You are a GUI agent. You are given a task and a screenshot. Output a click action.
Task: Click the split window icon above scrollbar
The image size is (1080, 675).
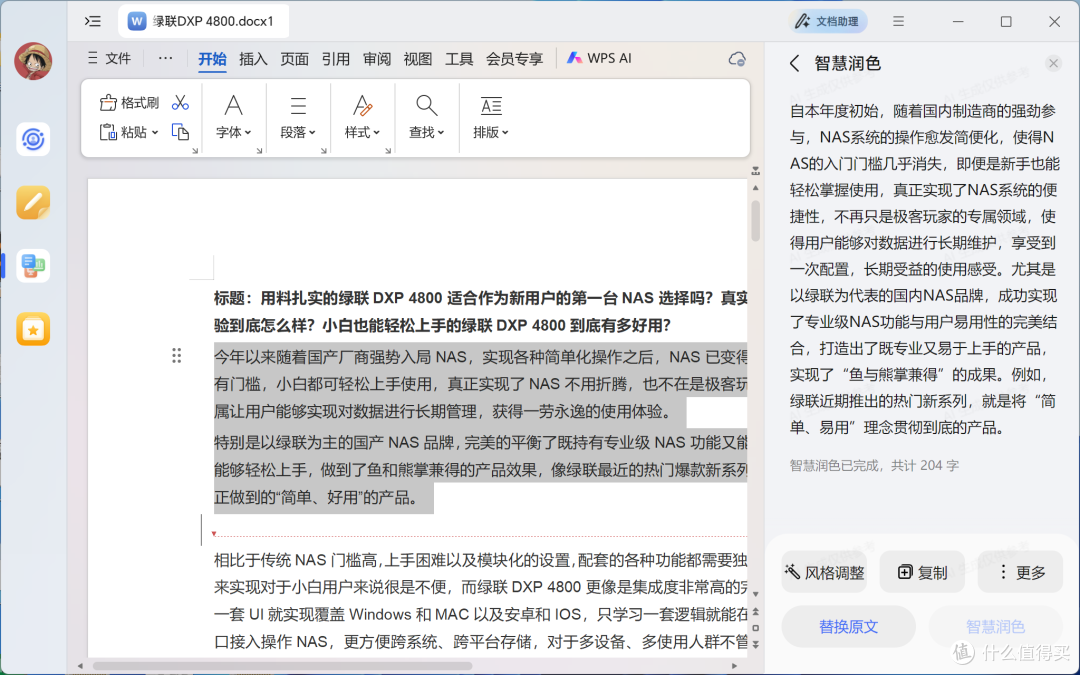(756, 170)
